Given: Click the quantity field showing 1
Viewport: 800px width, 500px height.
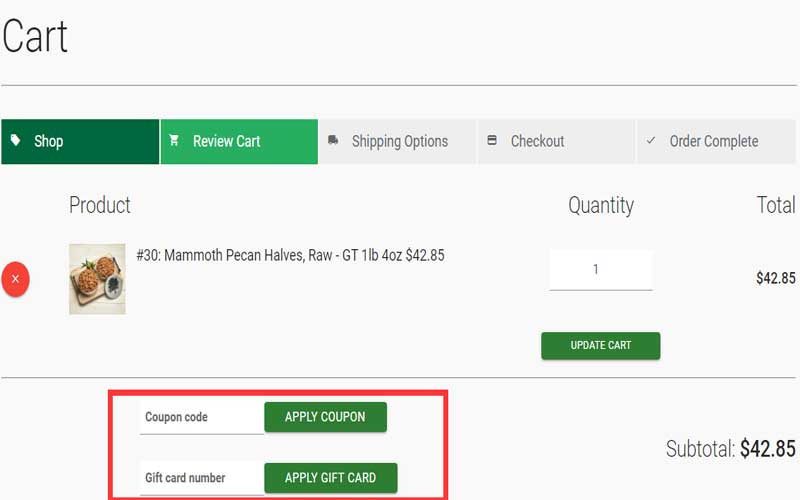Looking at the screenshot, I should point(601,270).
